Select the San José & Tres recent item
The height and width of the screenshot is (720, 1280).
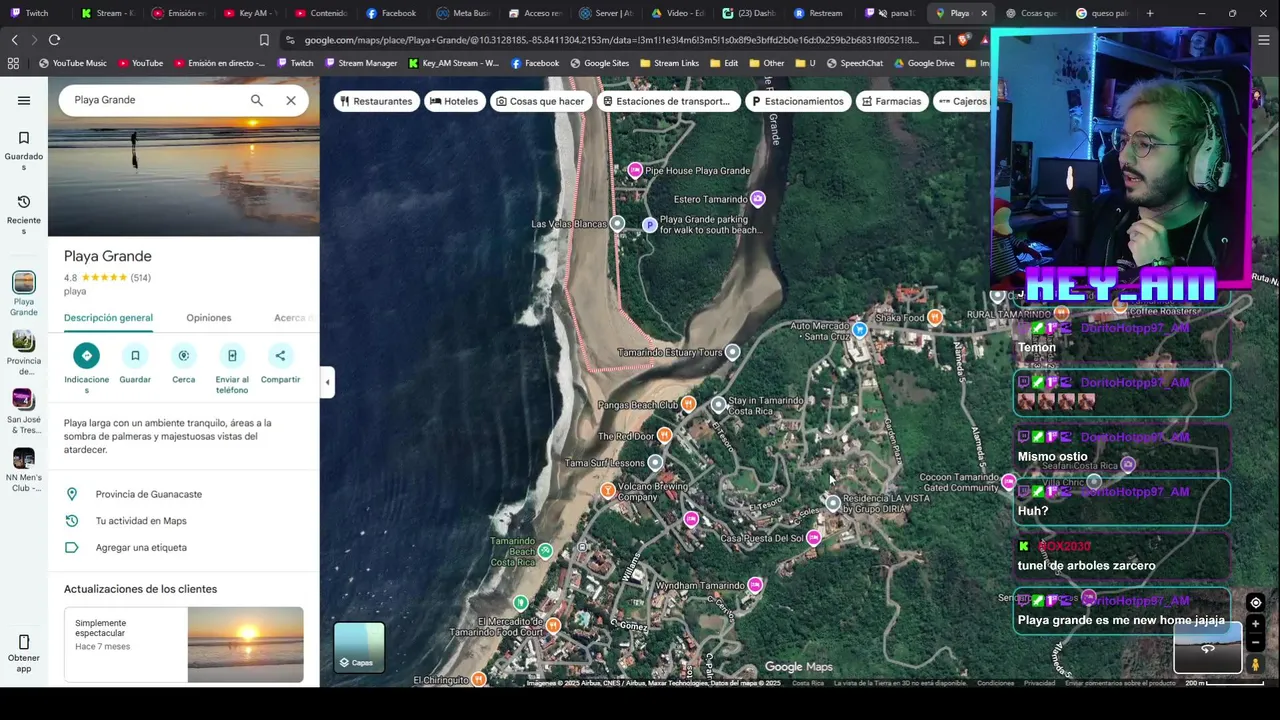pos(24,411)
